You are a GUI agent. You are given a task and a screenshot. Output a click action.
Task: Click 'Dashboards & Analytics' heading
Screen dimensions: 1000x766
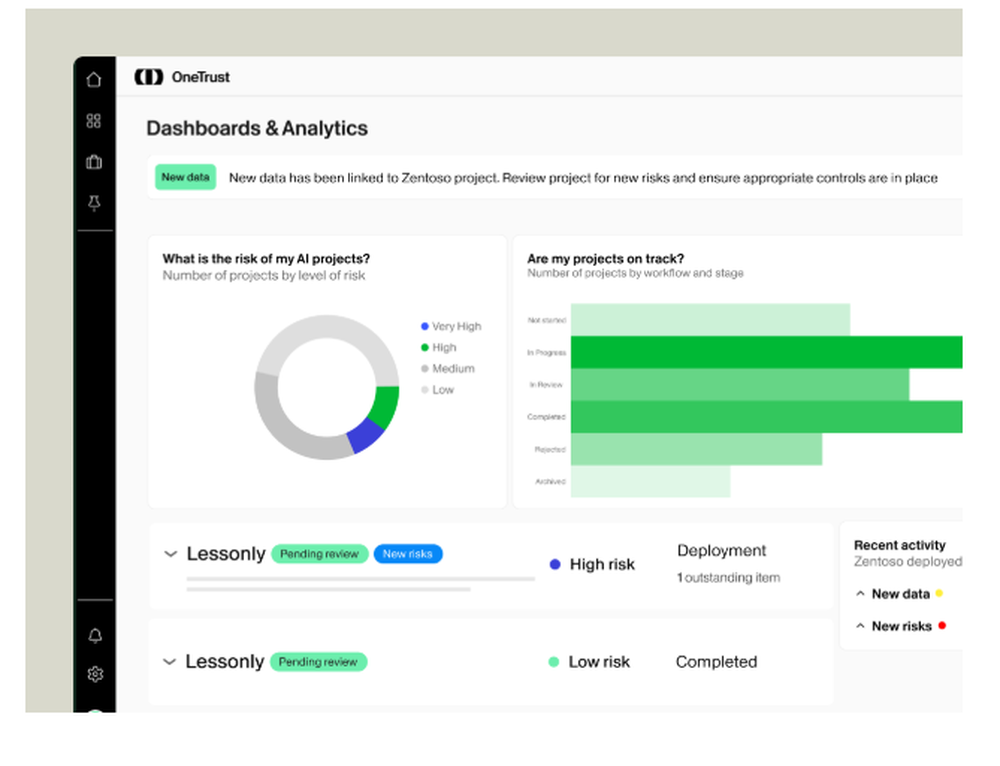tap(257, 128)
